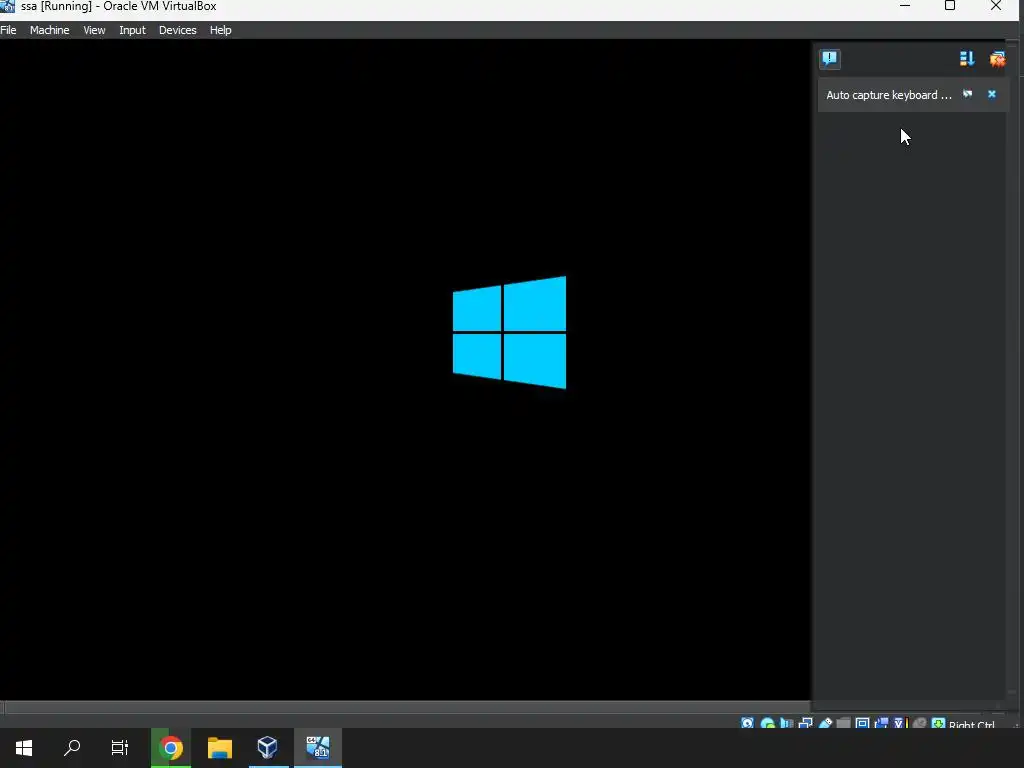Open the Windows Start menu
Image resolution: width=1024 pixels, height=768 pixels.
coord(24,748)
